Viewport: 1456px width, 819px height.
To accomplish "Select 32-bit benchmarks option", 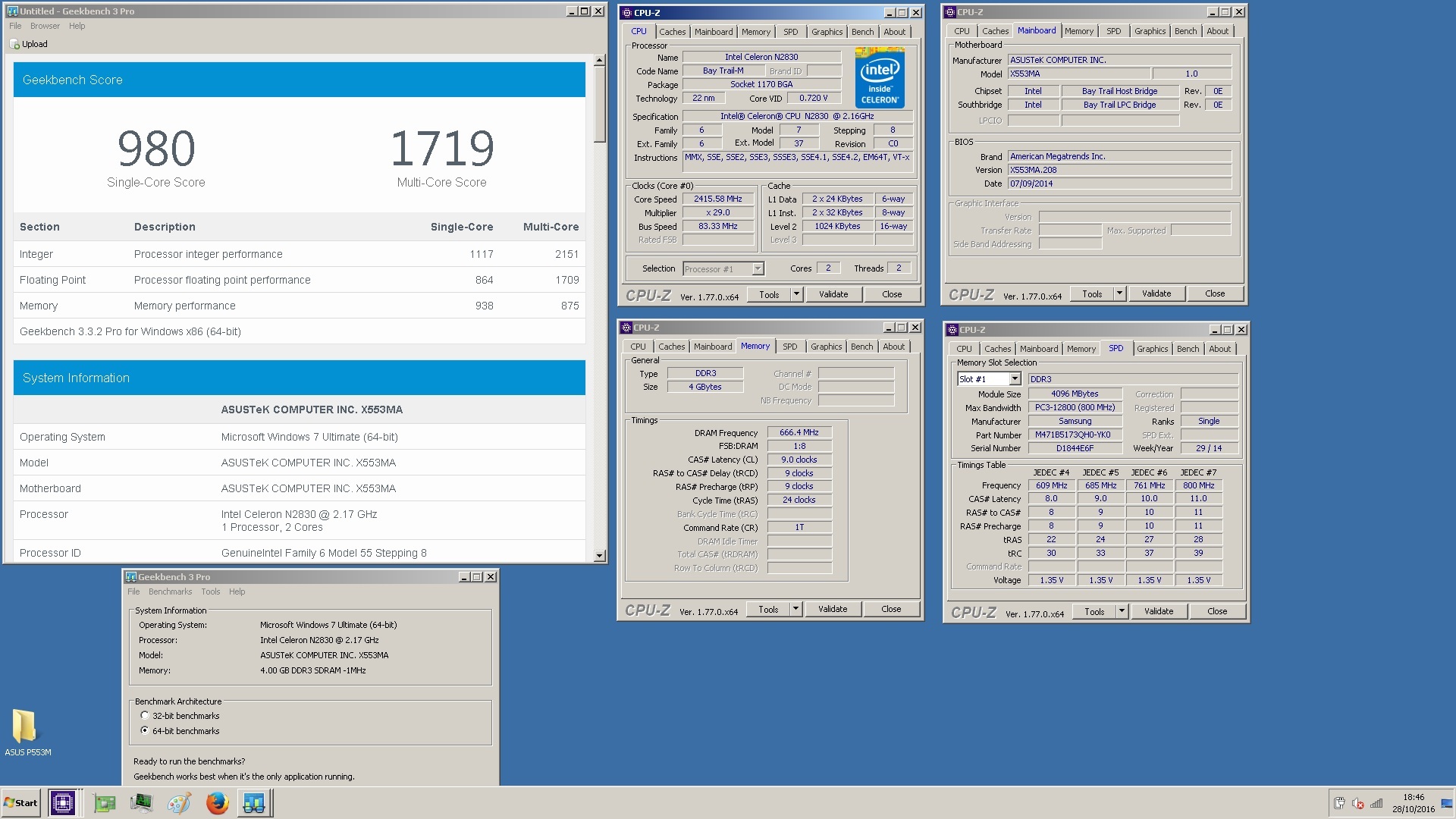I will tap(145, 716).
